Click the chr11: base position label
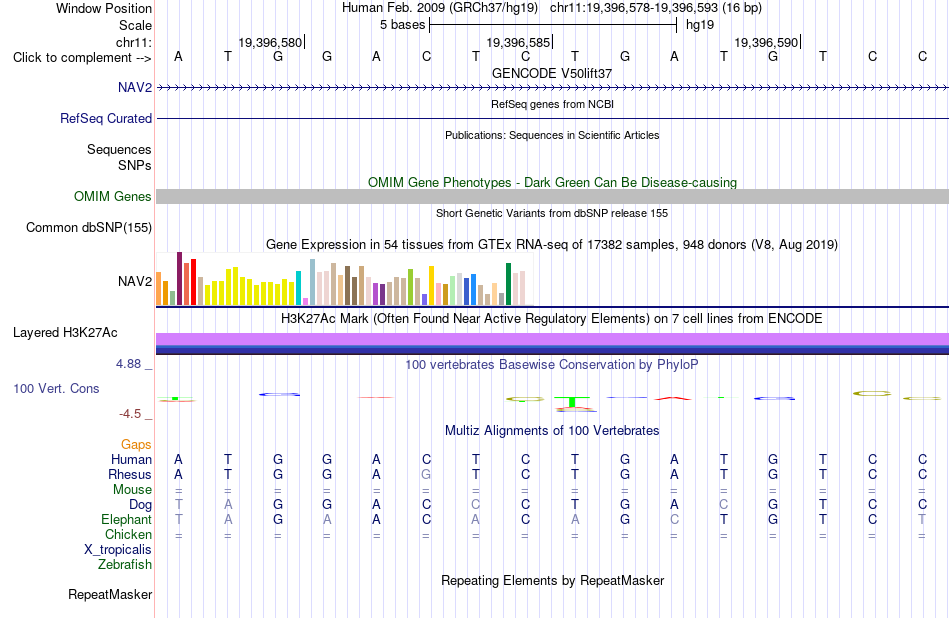Viewport: 950px width, 618px height. tap(133, 42)
